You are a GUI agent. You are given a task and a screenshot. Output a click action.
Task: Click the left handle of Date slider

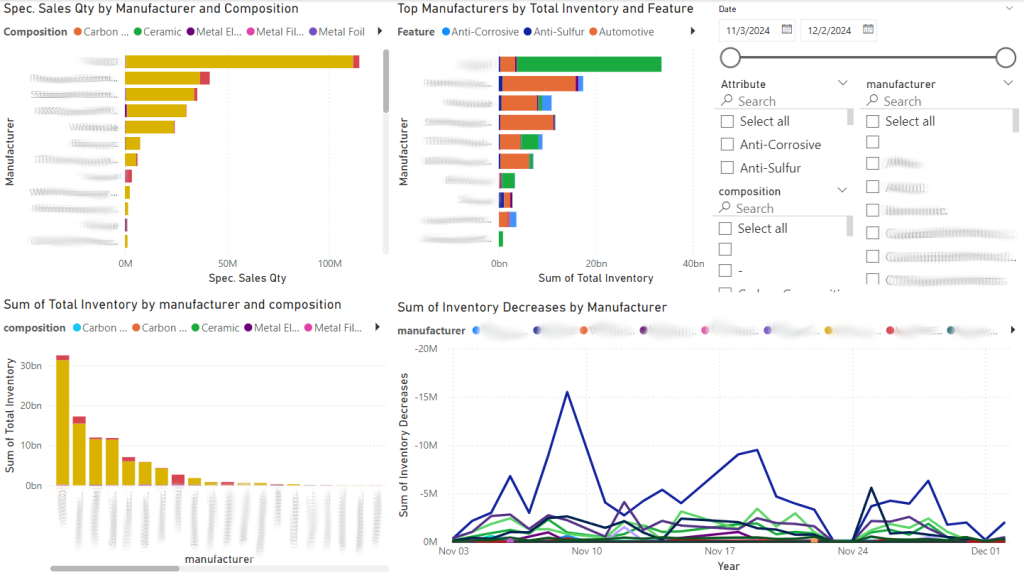[731, 57]
